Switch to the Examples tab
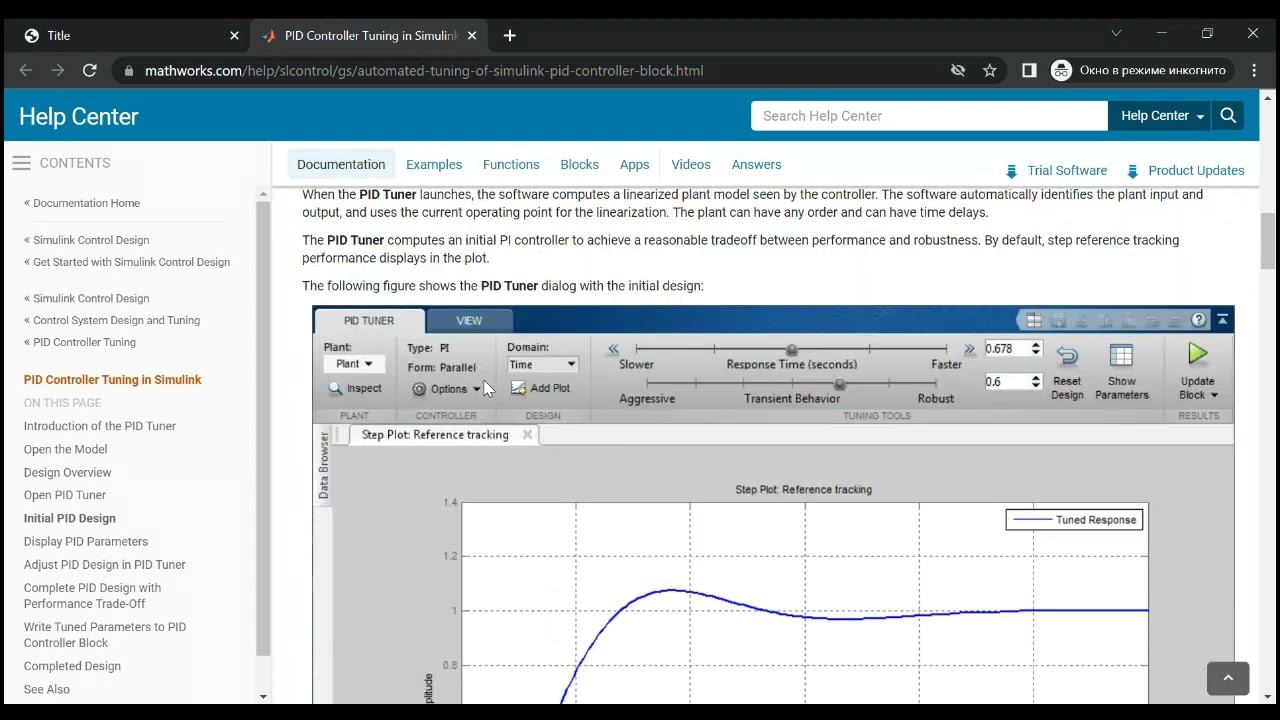This screenshot has height=720, width=1280. point(434,164)
